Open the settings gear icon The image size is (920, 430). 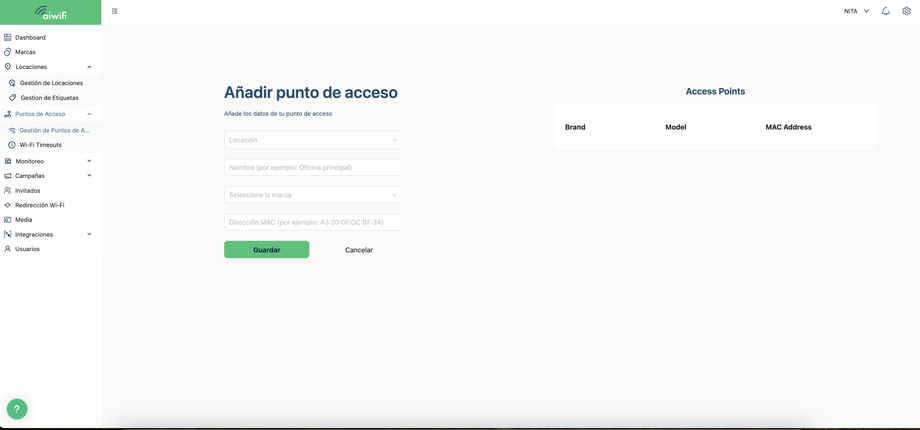point(906,11)
